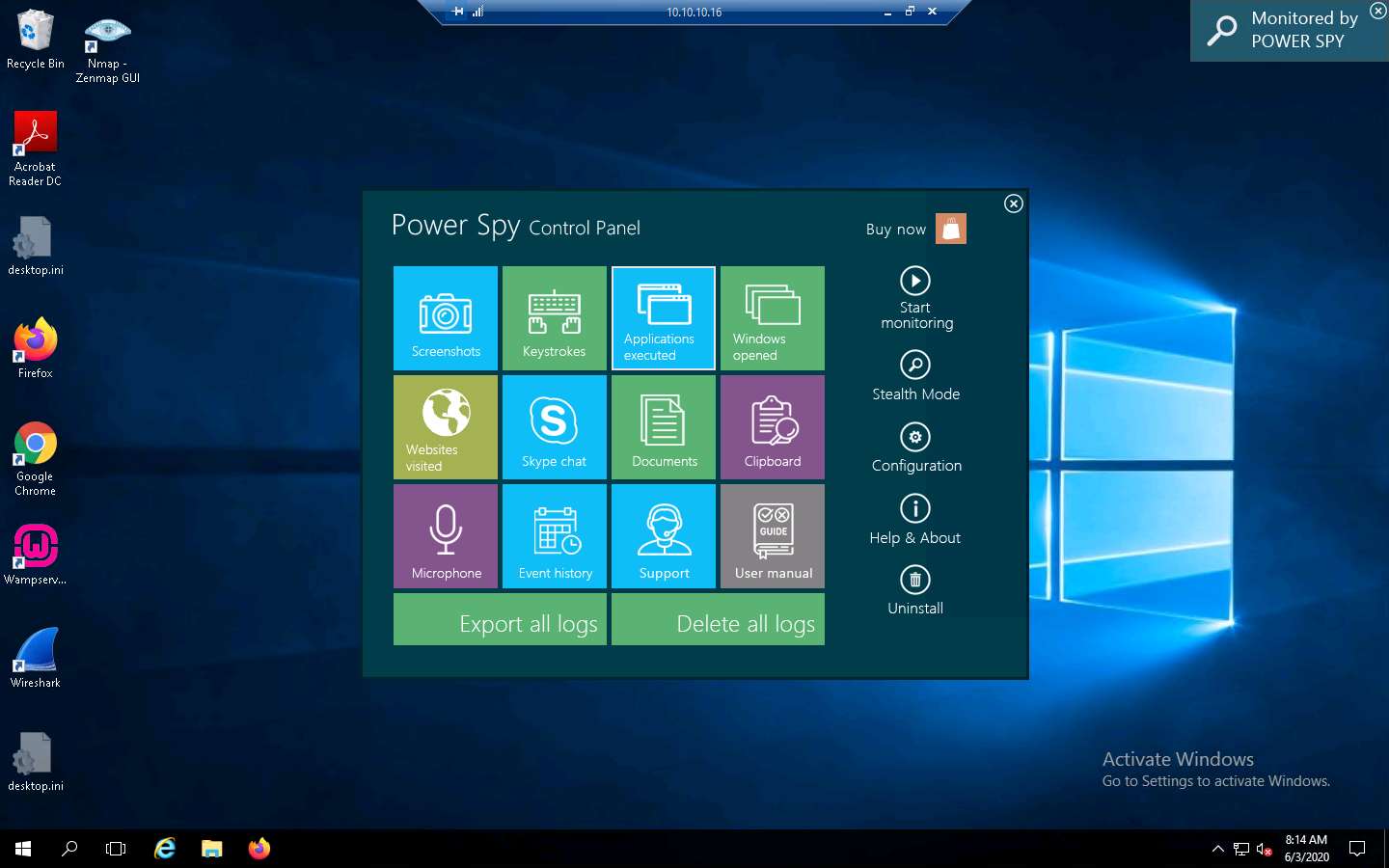Open the Skype chat tile

coord(555,427)
